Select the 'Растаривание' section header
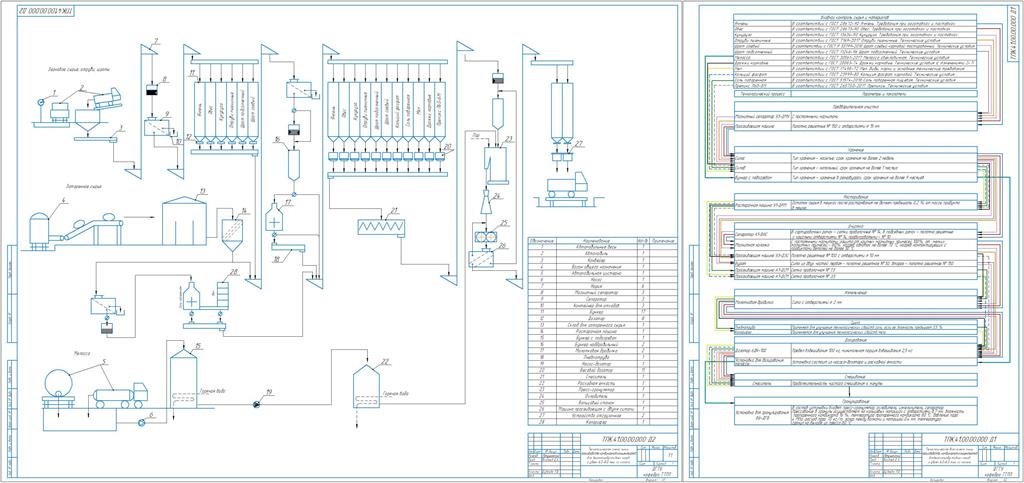This screenshot has width=1024, height=483. [x=856, y=196]
